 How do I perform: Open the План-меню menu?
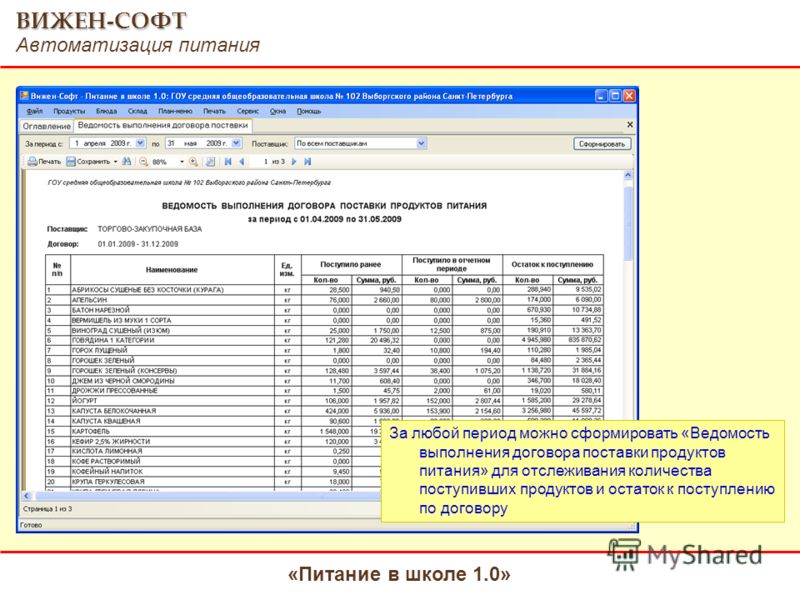pos(175,111)
